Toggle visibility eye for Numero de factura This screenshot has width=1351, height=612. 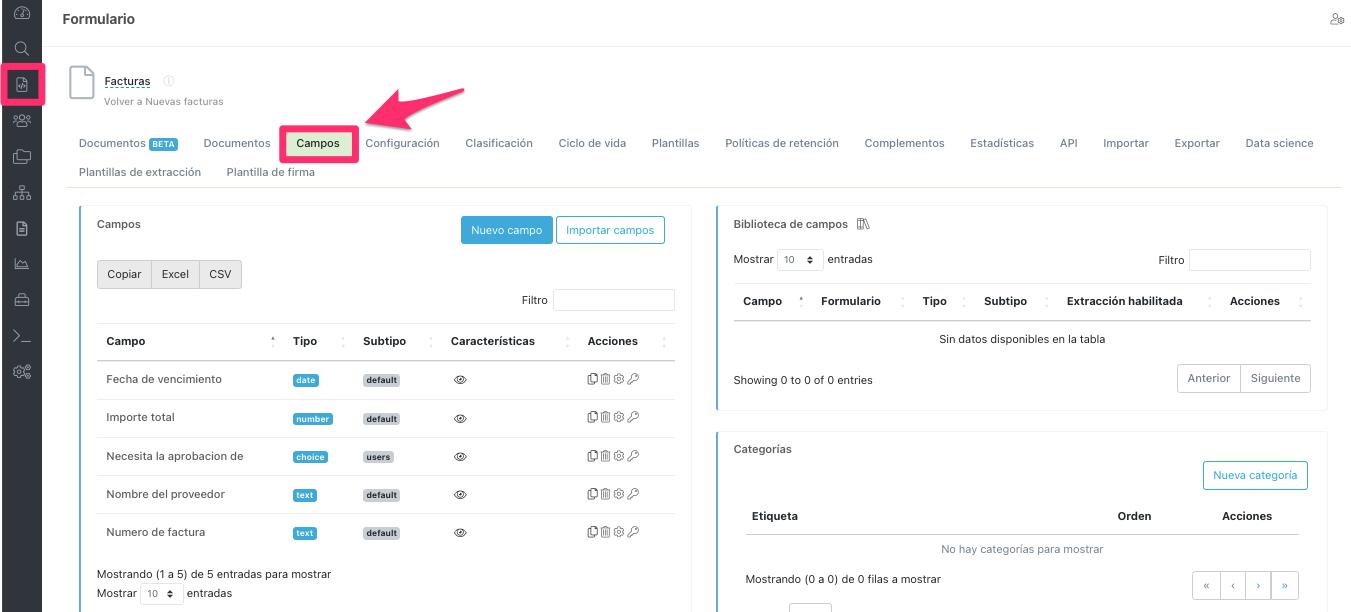(460, 533)
